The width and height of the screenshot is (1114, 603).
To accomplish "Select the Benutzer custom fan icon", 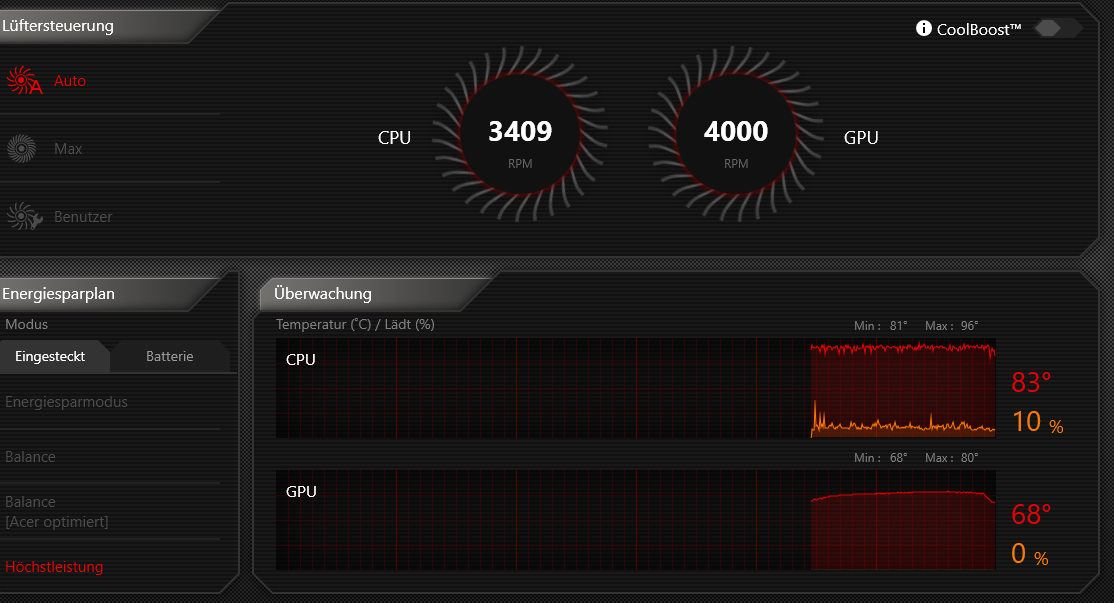I will pos(22,215).
